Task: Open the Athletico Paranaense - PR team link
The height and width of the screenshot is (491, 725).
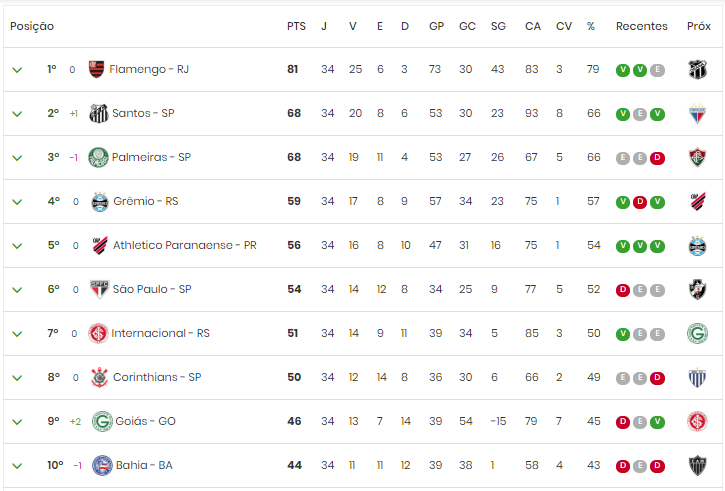Action: pos(184,245)
